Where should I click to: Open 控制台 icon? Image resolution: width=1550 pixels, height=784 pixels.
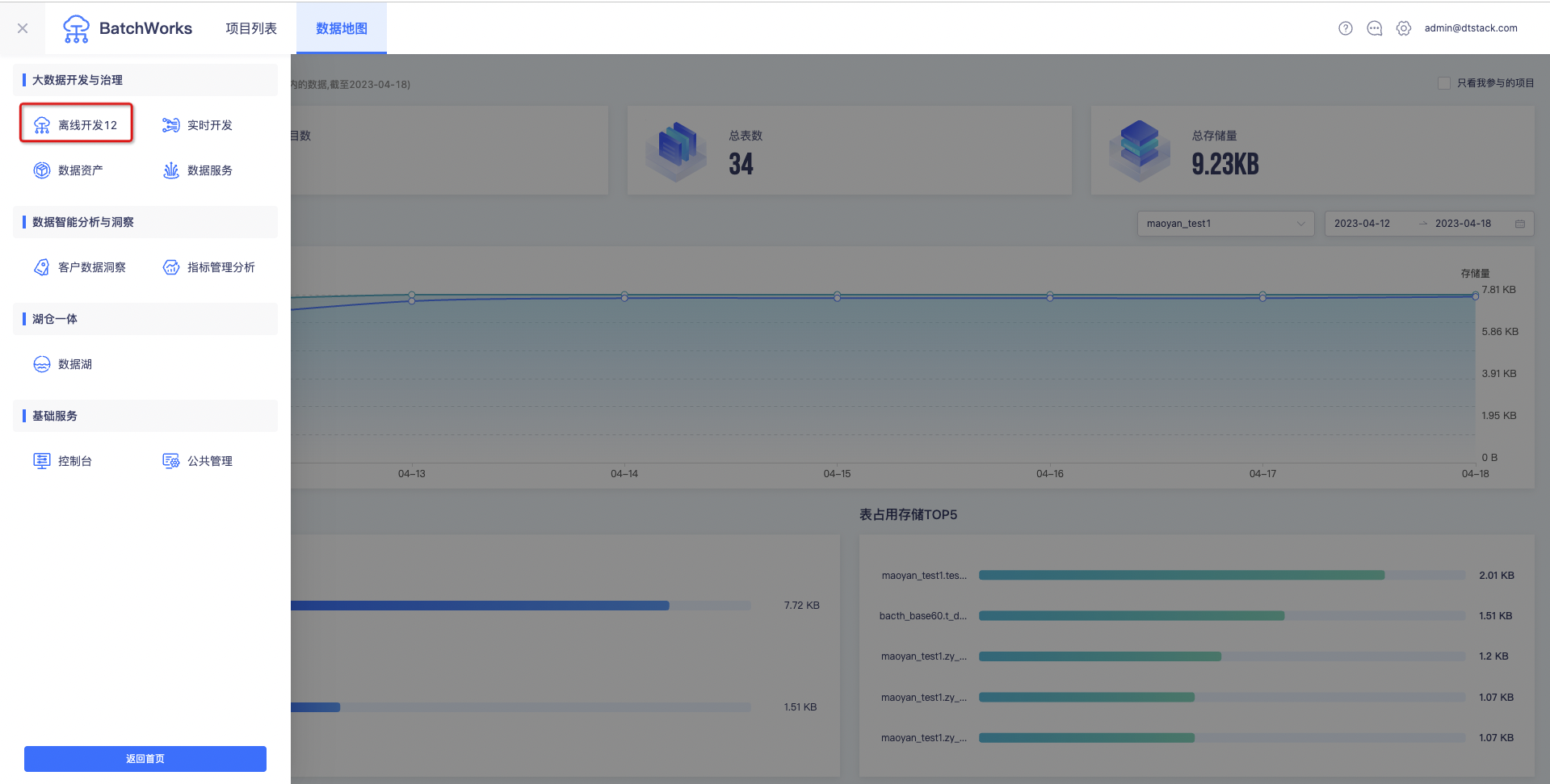click(42, 461)
